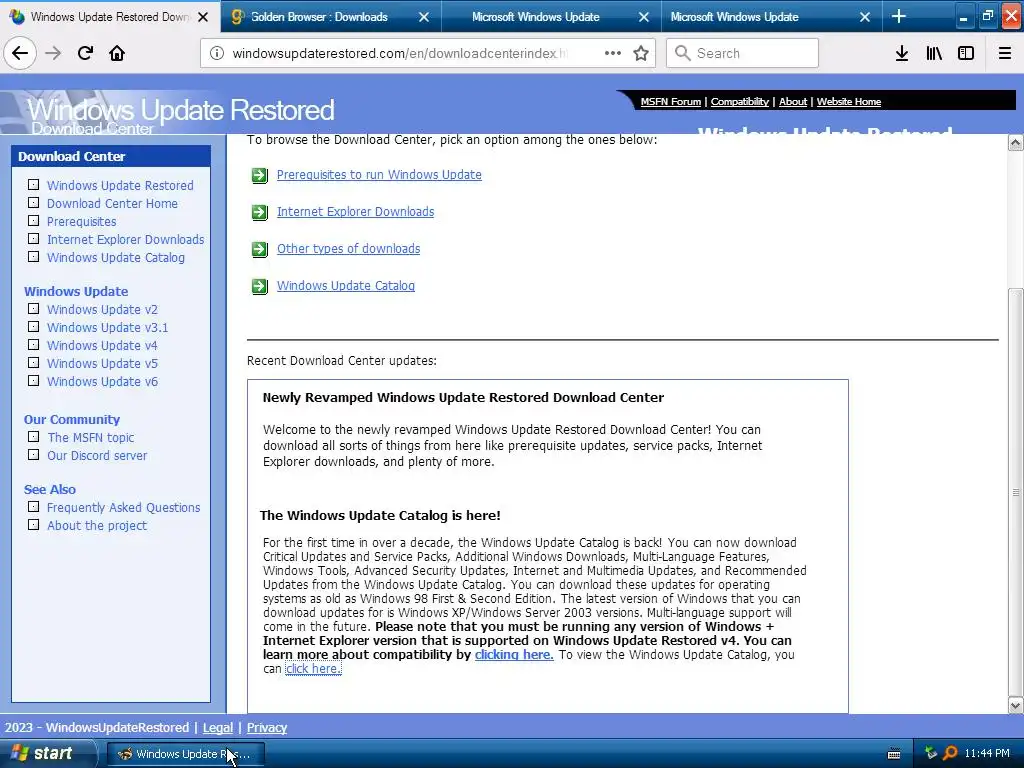The height and width of the screenshot is (768, 1024).
Task: Open The MSFN topic link
Action: [91, 438]
